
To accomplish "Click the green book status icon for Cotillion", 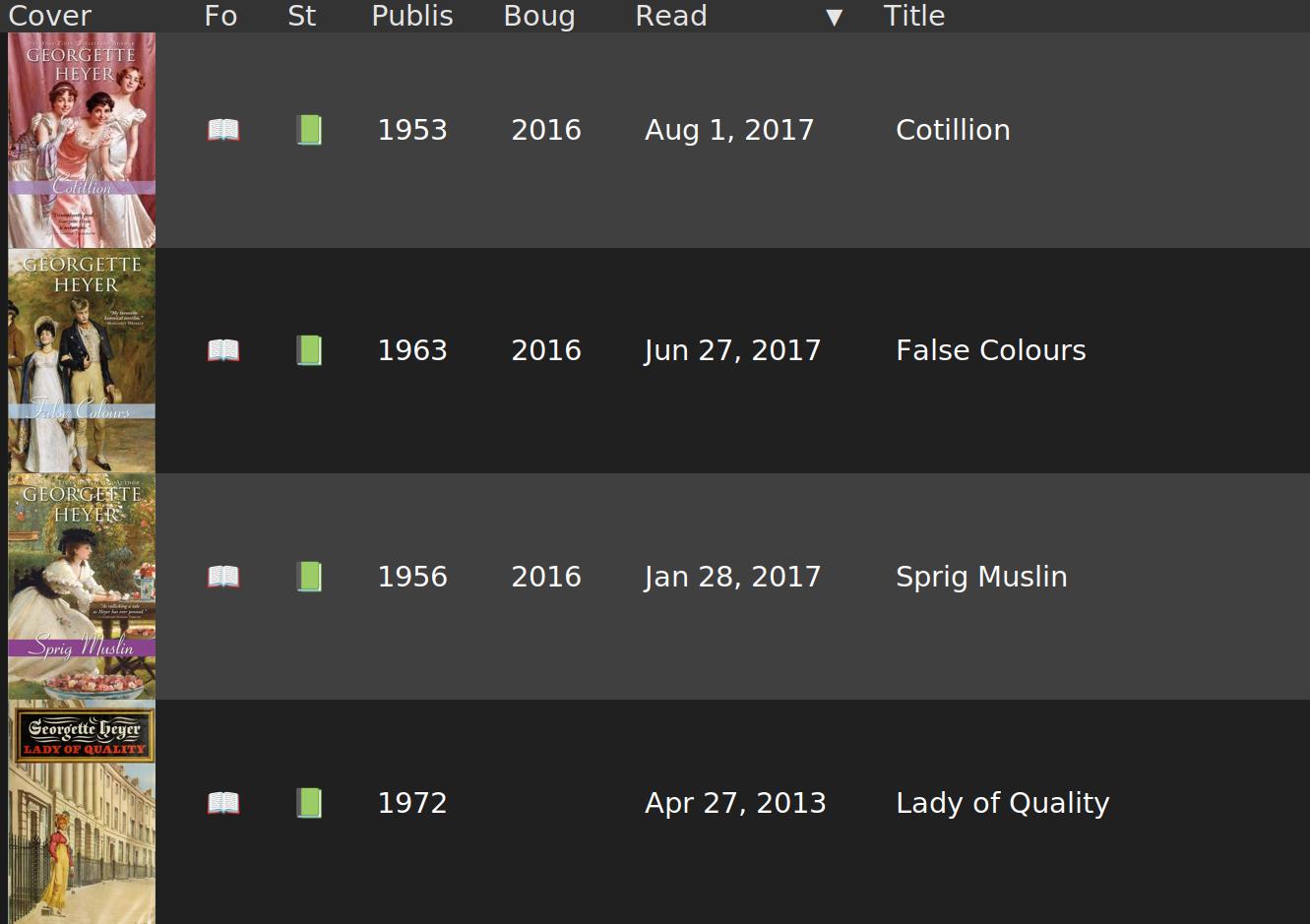I will pos(309,130).
